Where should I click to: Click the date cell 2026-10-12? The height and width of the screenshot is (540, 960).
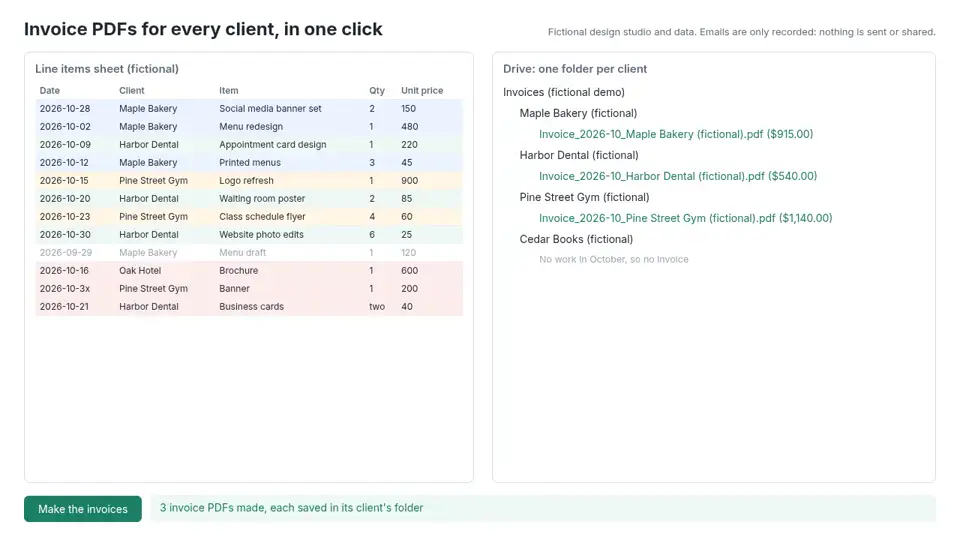click(64, 163)
